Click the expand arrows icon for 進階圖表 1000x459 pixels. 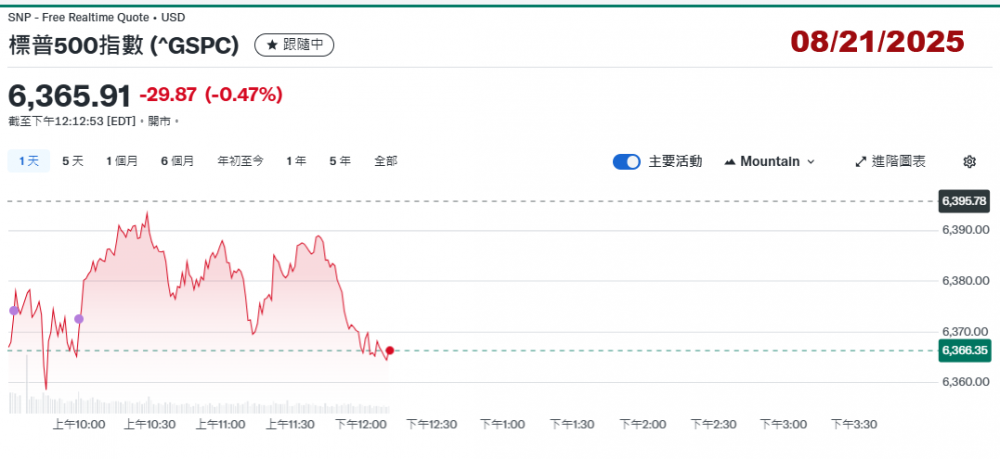861,161
